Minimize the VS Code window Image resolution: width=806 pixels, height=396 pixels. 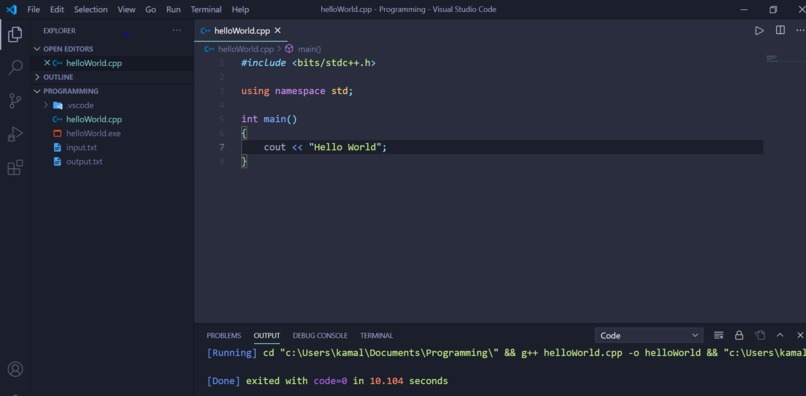pos(744,9)
